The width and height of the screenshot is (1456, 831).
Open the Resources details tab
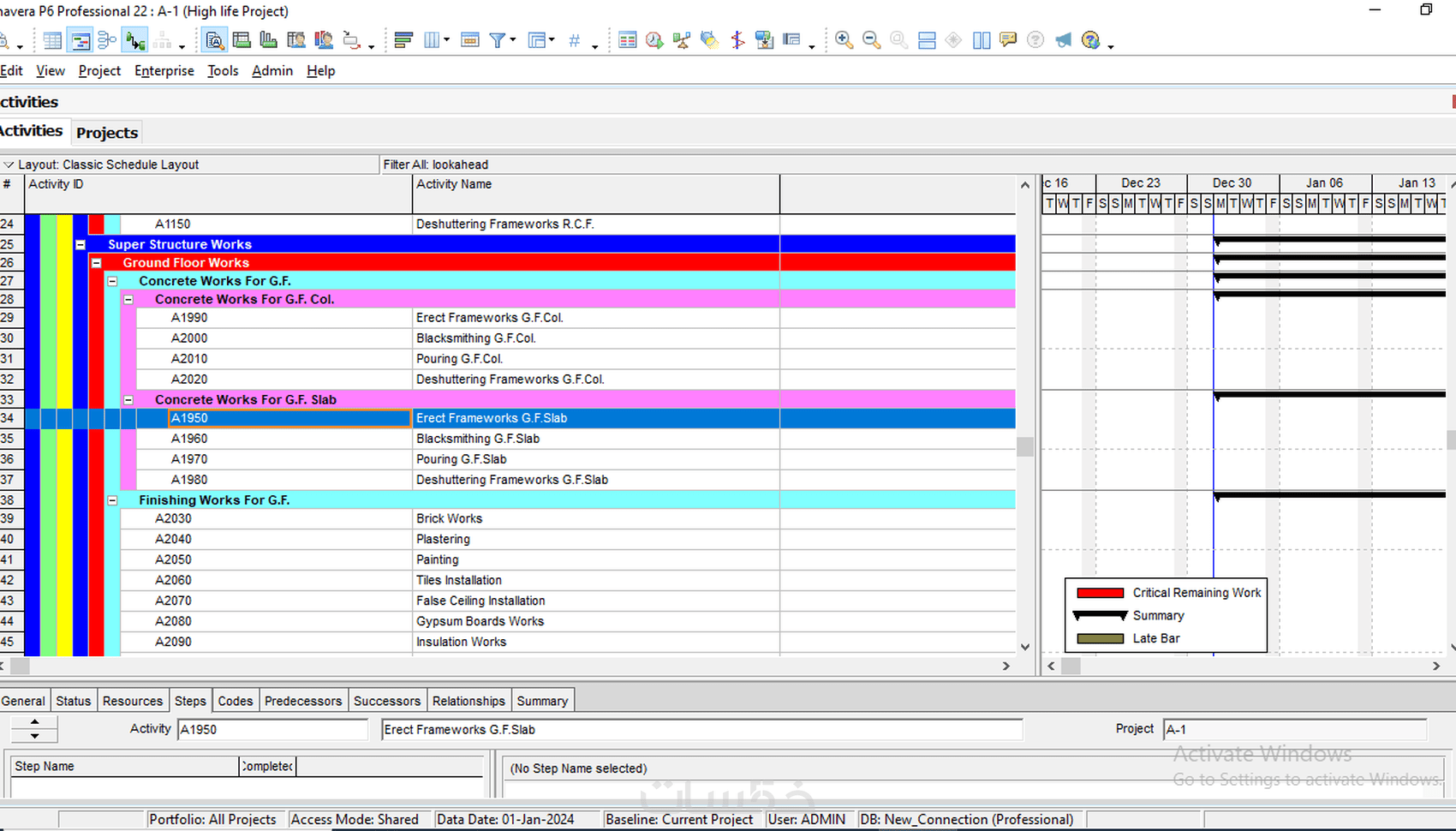[133, 701]
